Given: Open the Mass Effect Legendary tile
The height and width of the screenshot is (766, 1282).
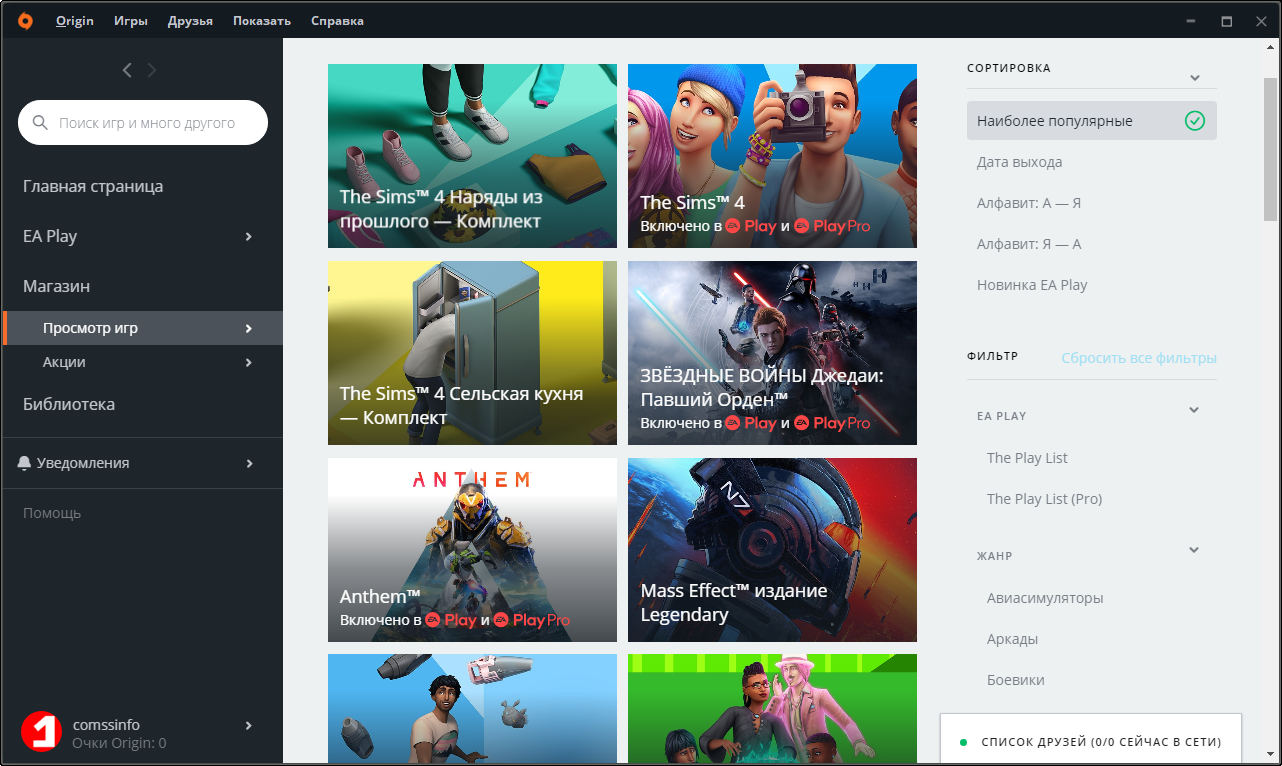Looking at the screenshot, I should point(772,550).
